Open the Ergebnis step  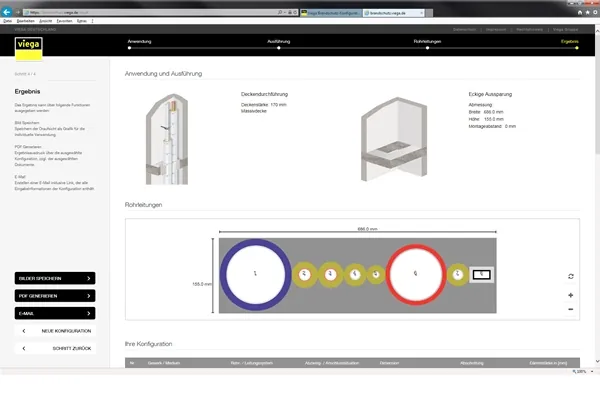(570, 42)
